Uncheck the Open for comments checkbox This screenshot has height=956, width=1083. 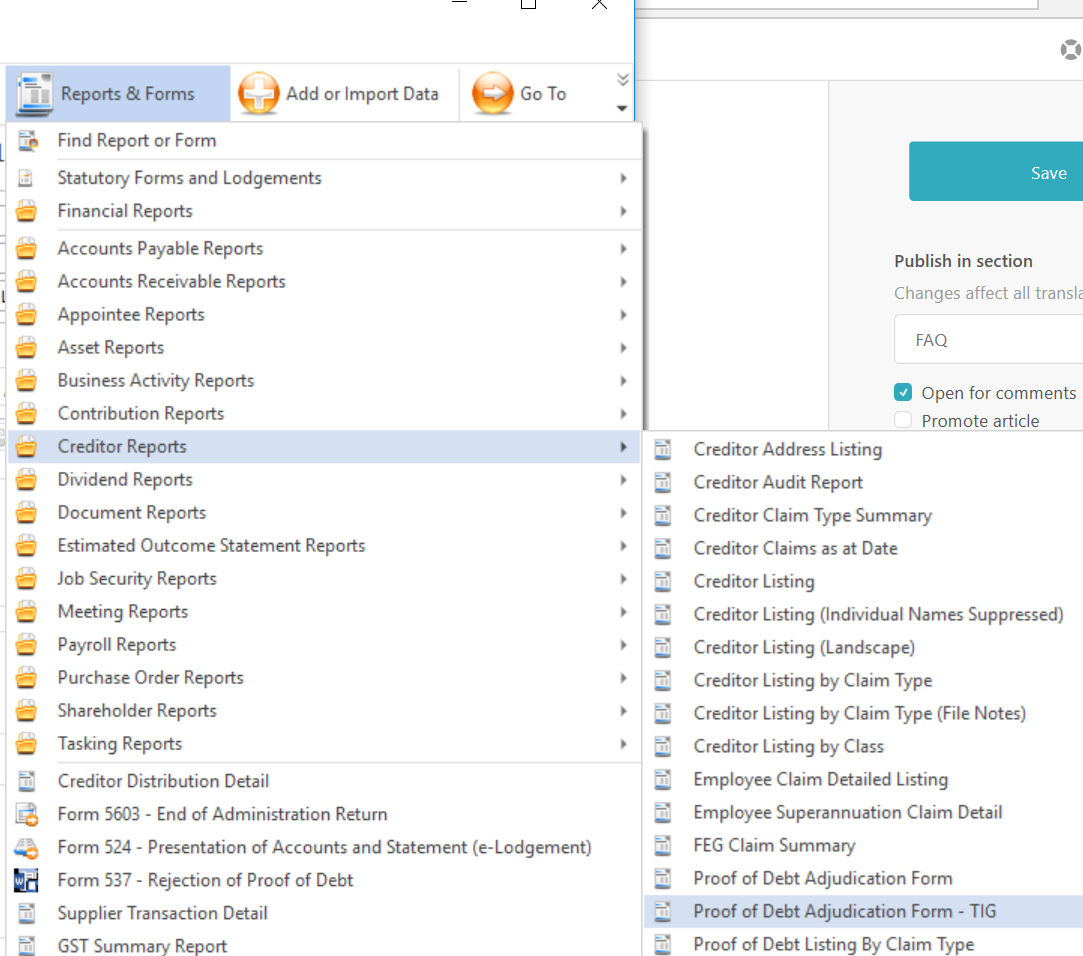tap(903, 393)
